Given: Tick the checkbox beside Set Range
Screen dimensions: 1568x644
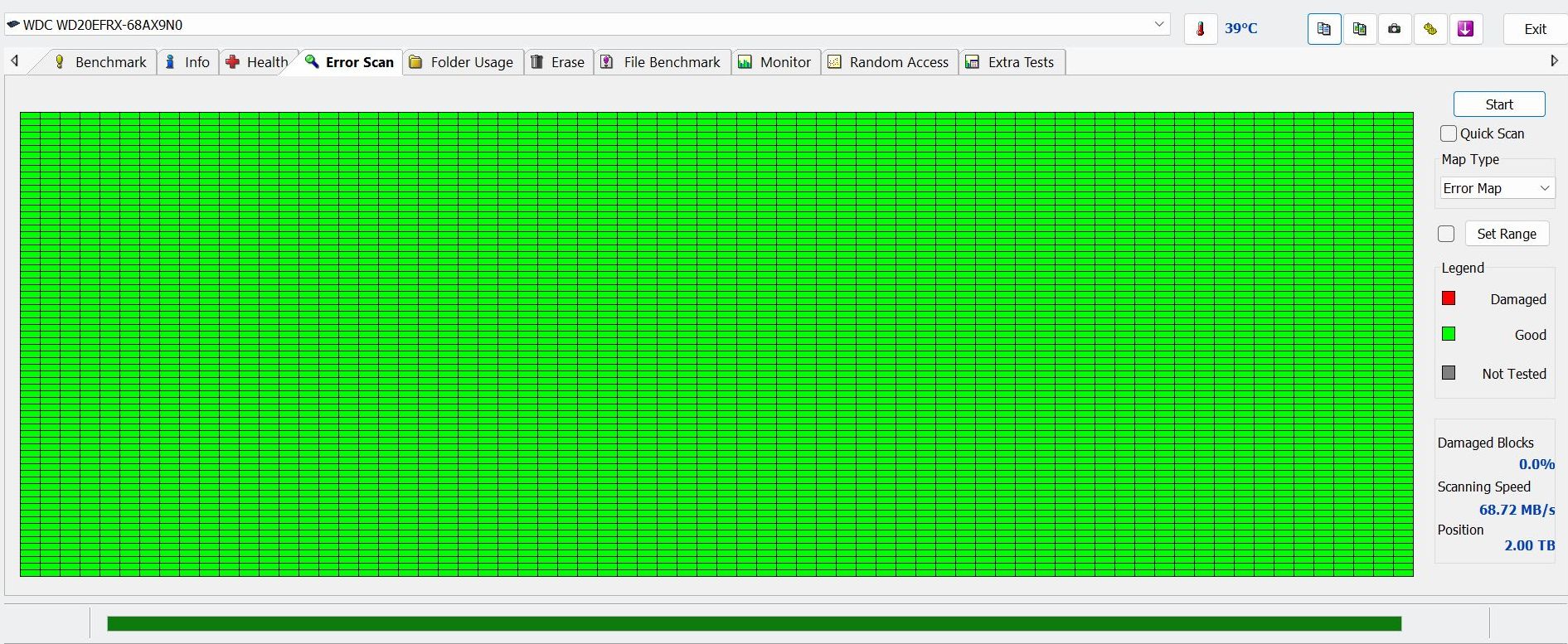Looking at the screenshot, I should pos(1446,234).
